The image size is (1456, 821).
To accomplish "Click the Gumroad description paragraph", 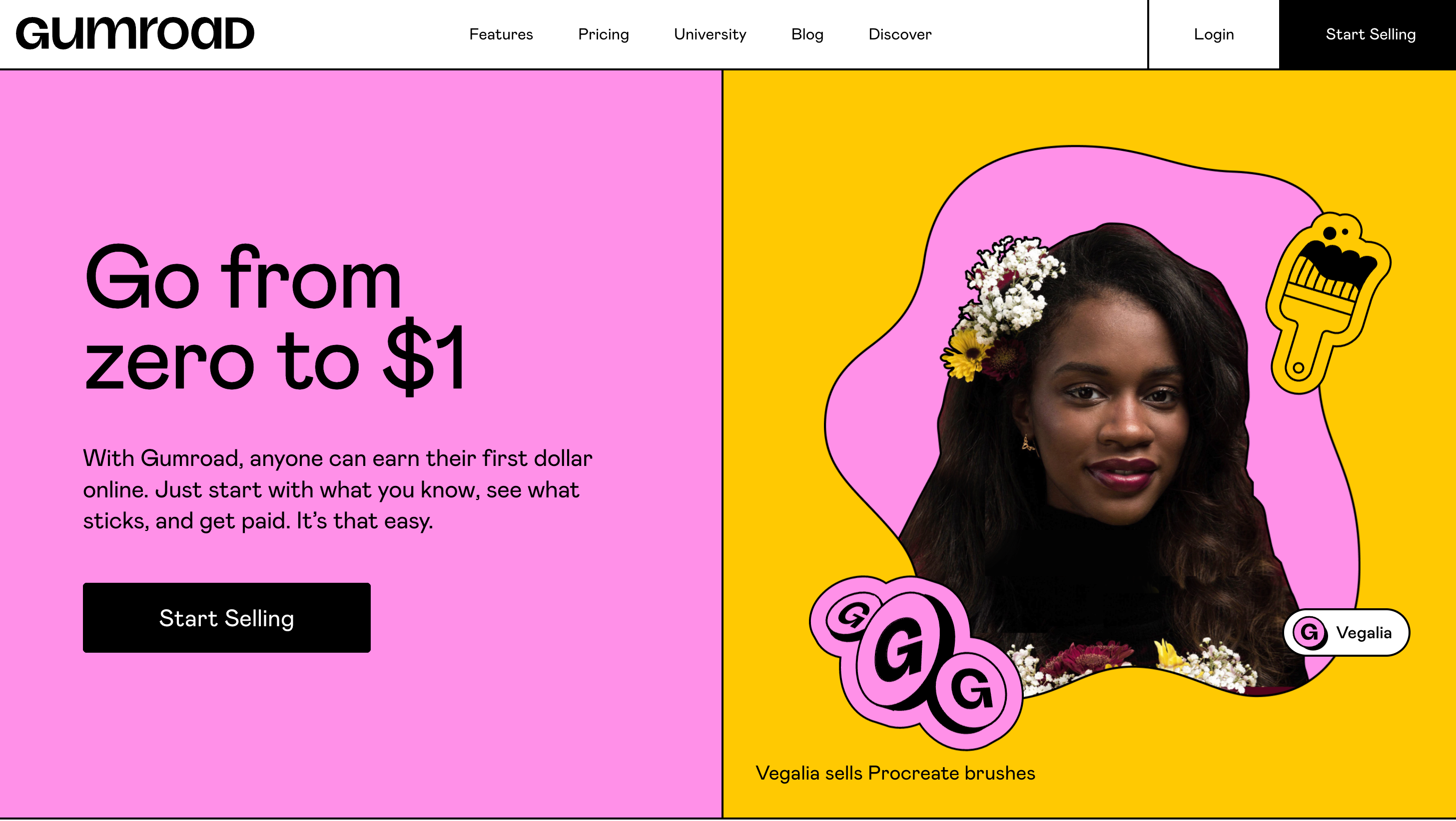I will point(337,489).
